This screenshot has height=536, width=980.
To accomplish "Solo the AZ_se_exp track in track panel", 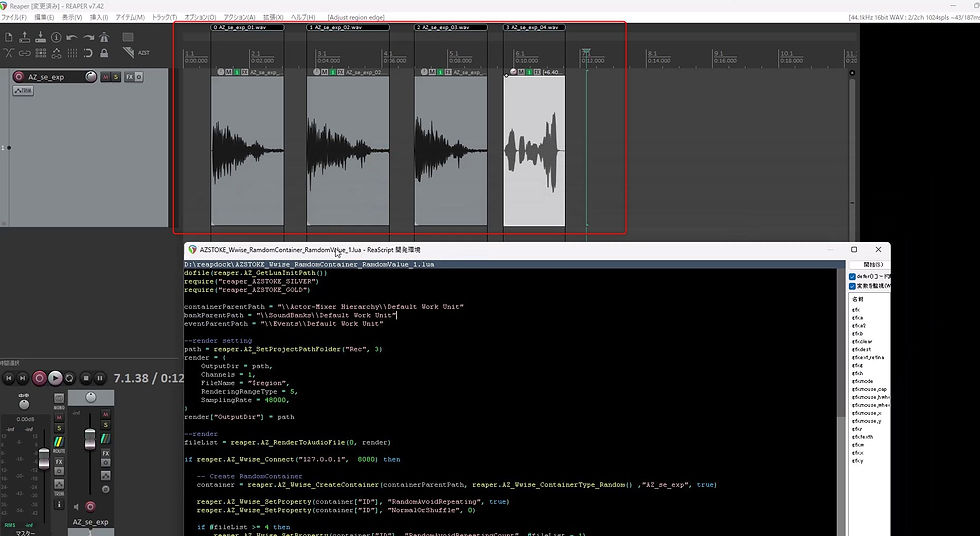I will (116, 77).
